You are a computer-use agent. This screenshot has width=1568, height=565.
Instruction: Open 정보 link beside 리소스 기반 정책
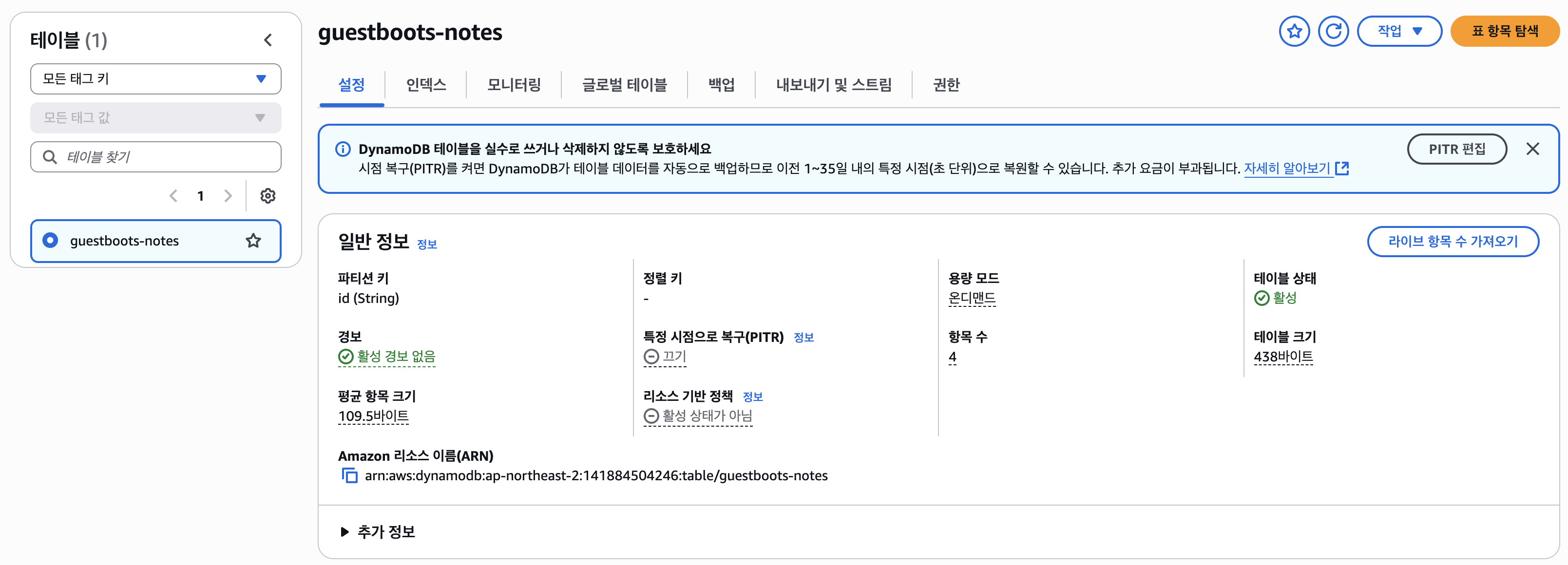pos(752,397)
